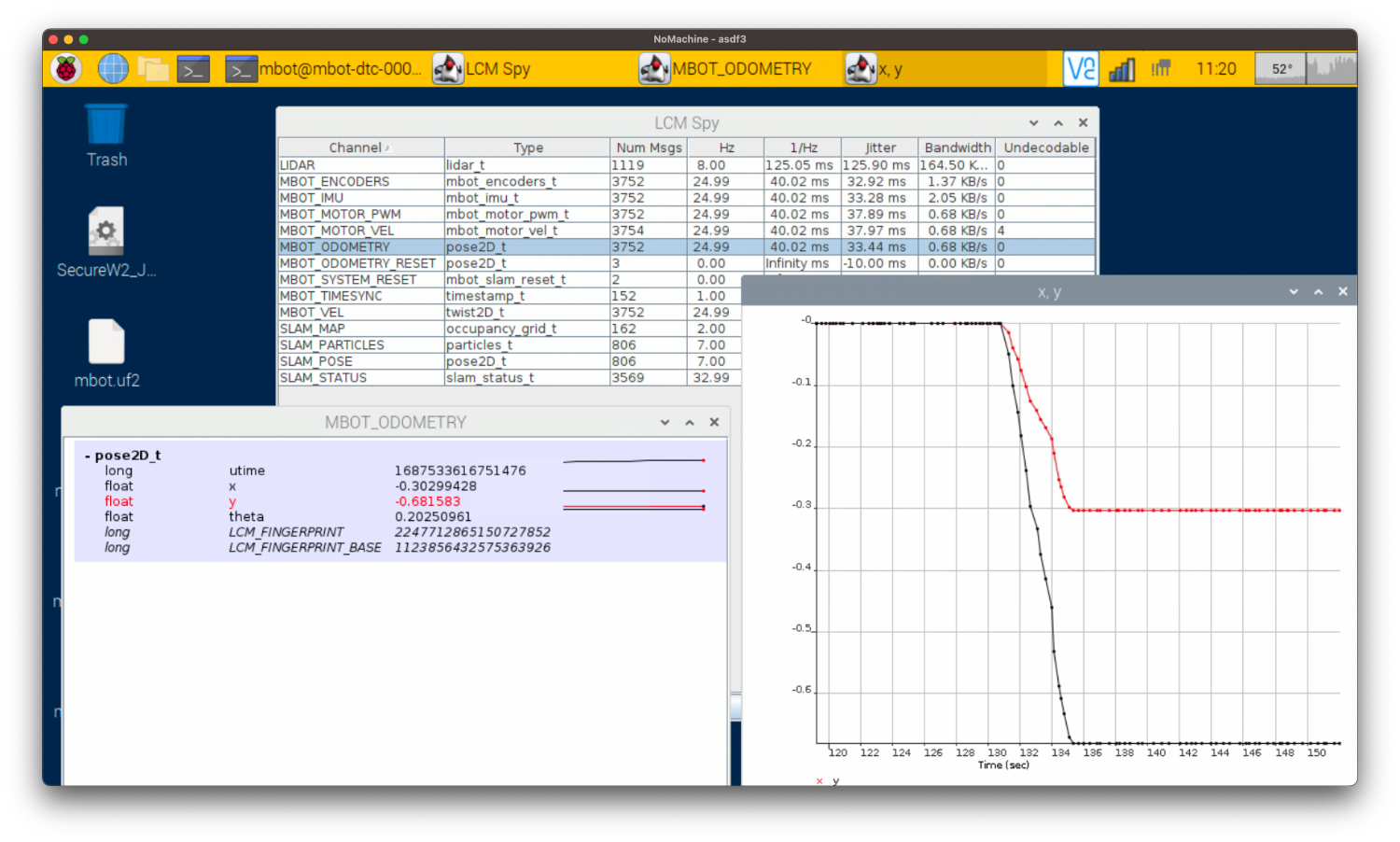Click the clock showing 11:20
Viewport: 1400px width, 842px height.
click(x=1216, y=69)
